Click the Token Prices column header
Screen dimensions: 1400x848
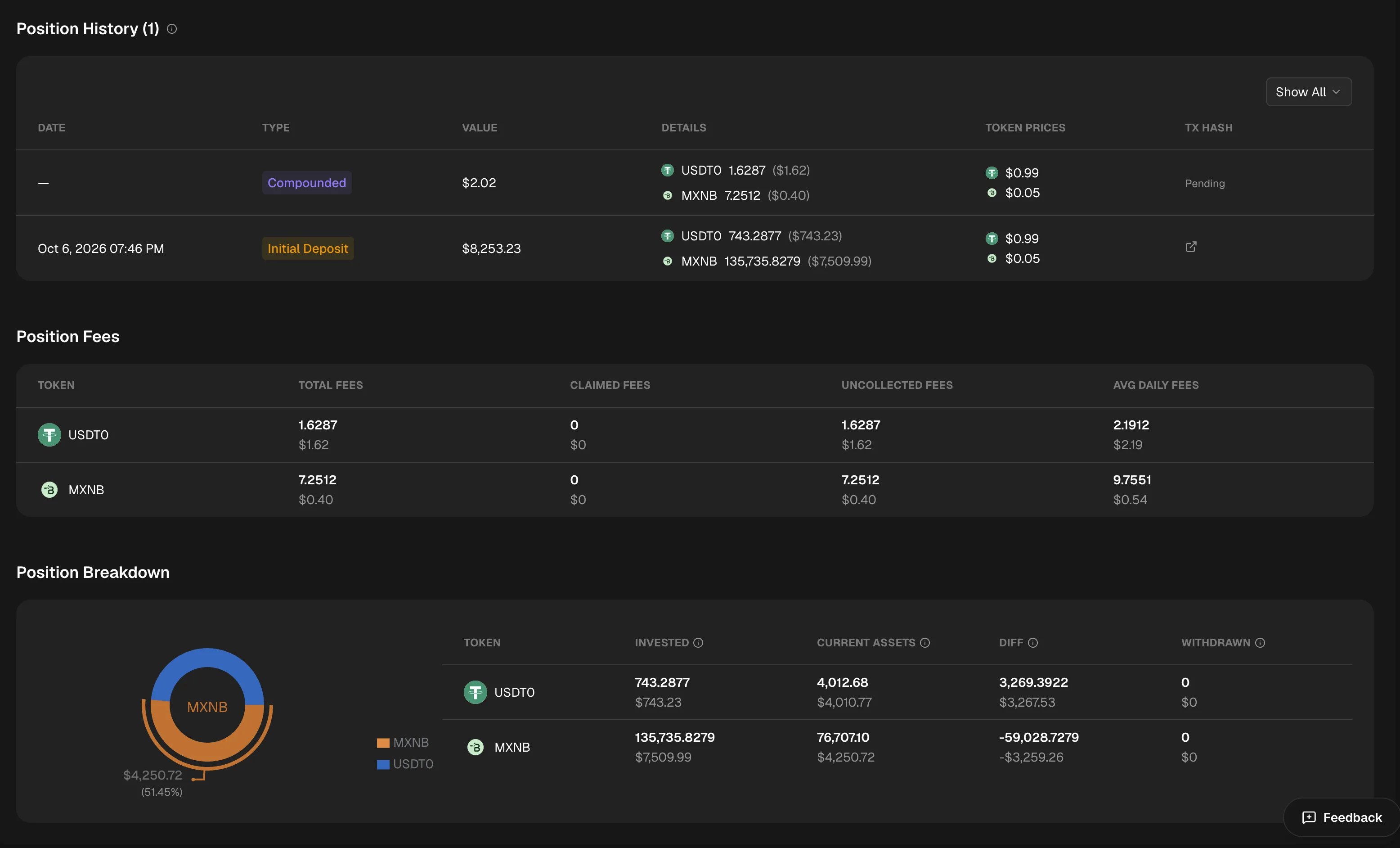click(x=1025, y=128)
